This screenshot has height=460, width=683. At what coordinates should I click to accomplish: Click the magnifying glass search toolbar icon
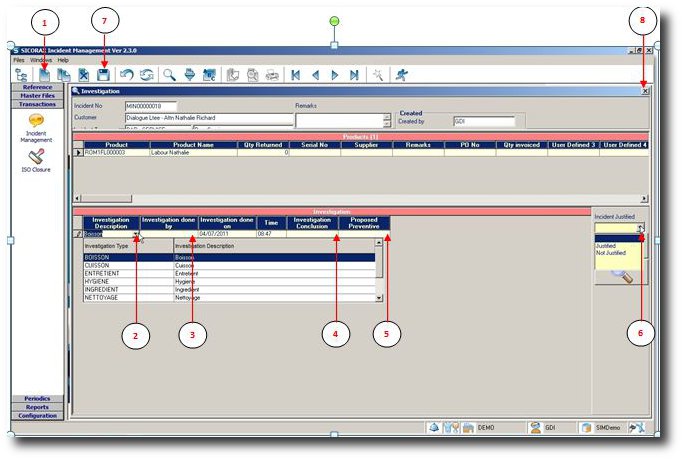point(169,74)
